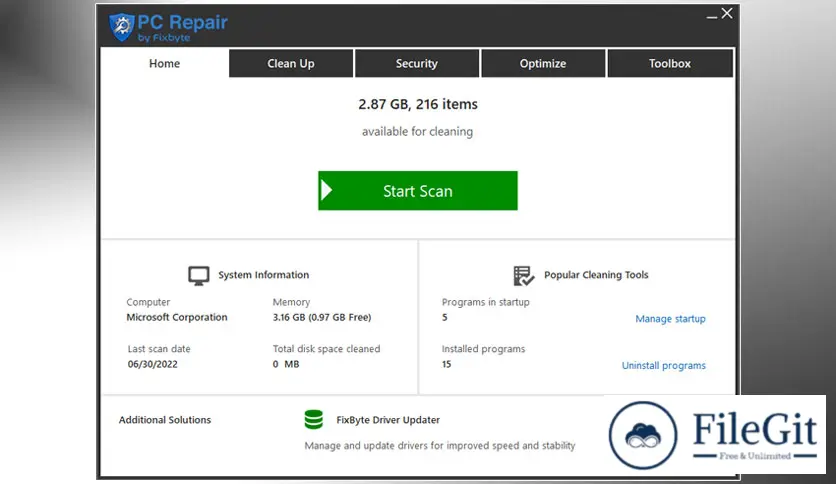
Task: Click the 'Last scan date' label
Action: [159, 349]
